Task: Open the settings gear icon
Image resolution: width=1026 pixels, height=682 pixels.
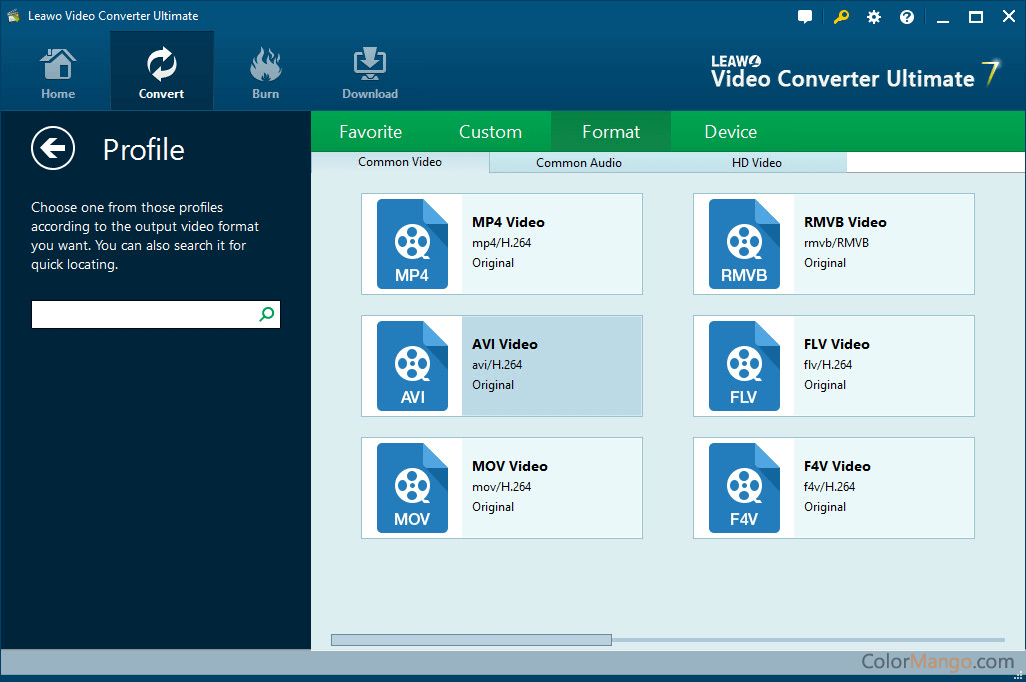Action: 874,17
